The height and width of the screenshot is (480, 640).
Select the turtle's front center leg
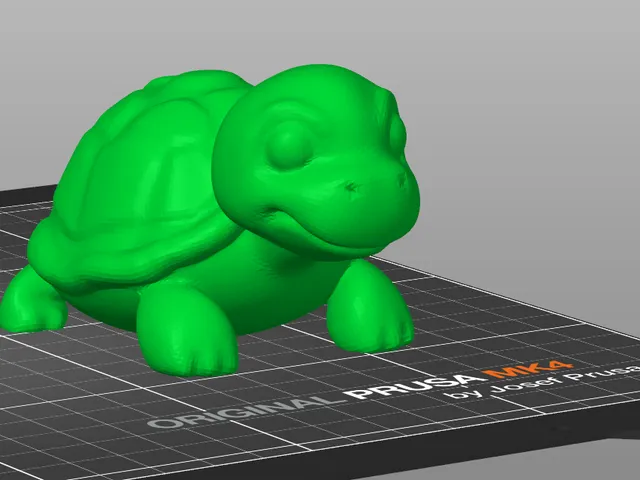tap(188, 329)
